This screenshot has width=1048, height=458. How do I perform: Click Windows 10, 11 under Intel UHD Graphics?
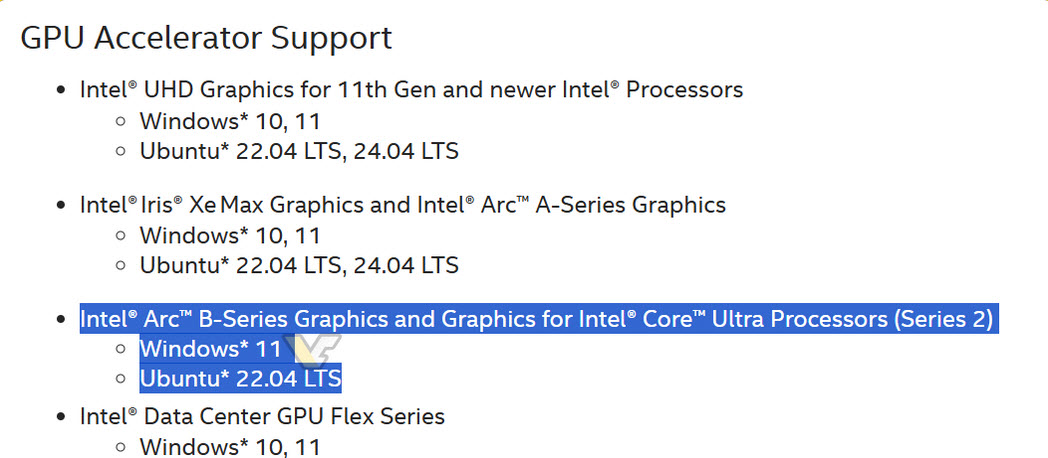pos(230,122)
